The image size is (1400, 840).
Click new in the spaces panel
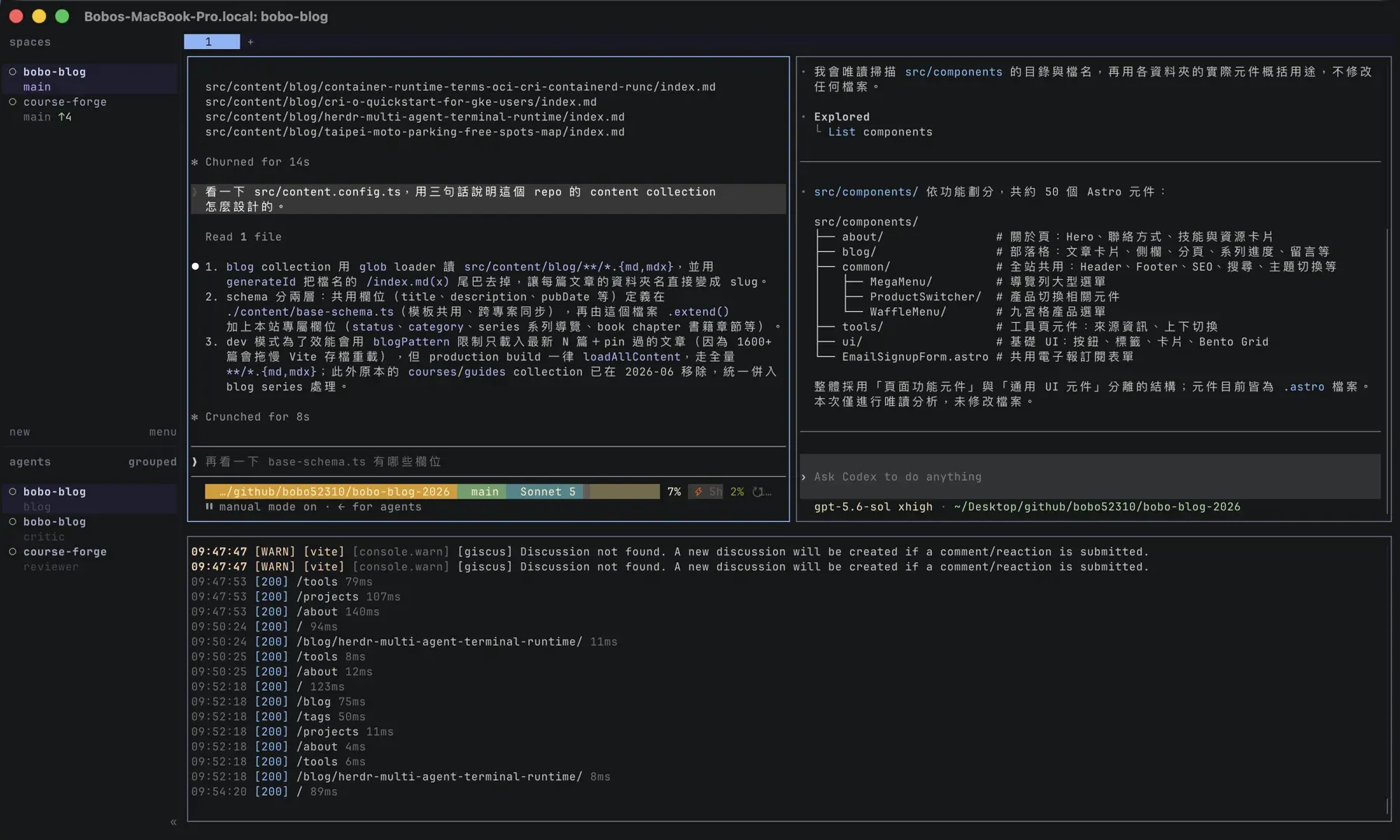pyautogui.click(x=19, y=432)
